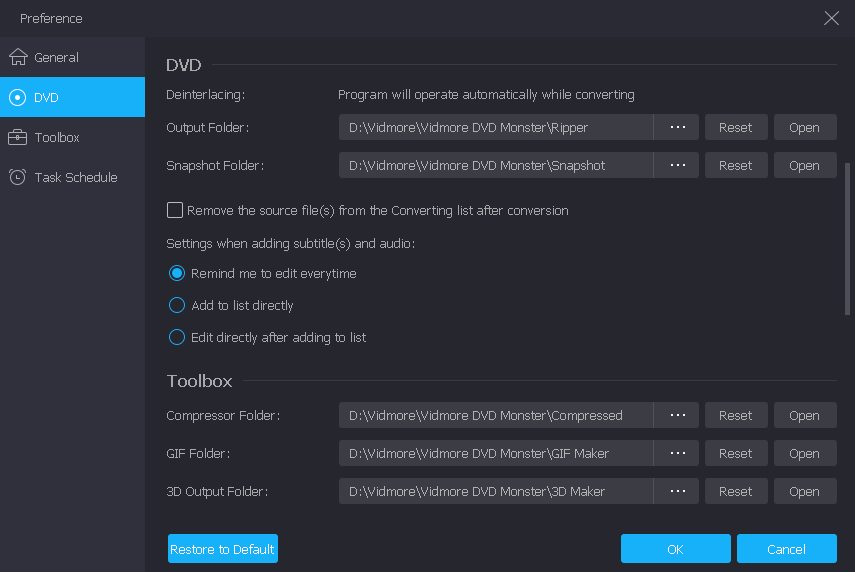Screen dimensions: 855x572
Task: Click the Task Schedule clock icon
Action: point(17,177)
